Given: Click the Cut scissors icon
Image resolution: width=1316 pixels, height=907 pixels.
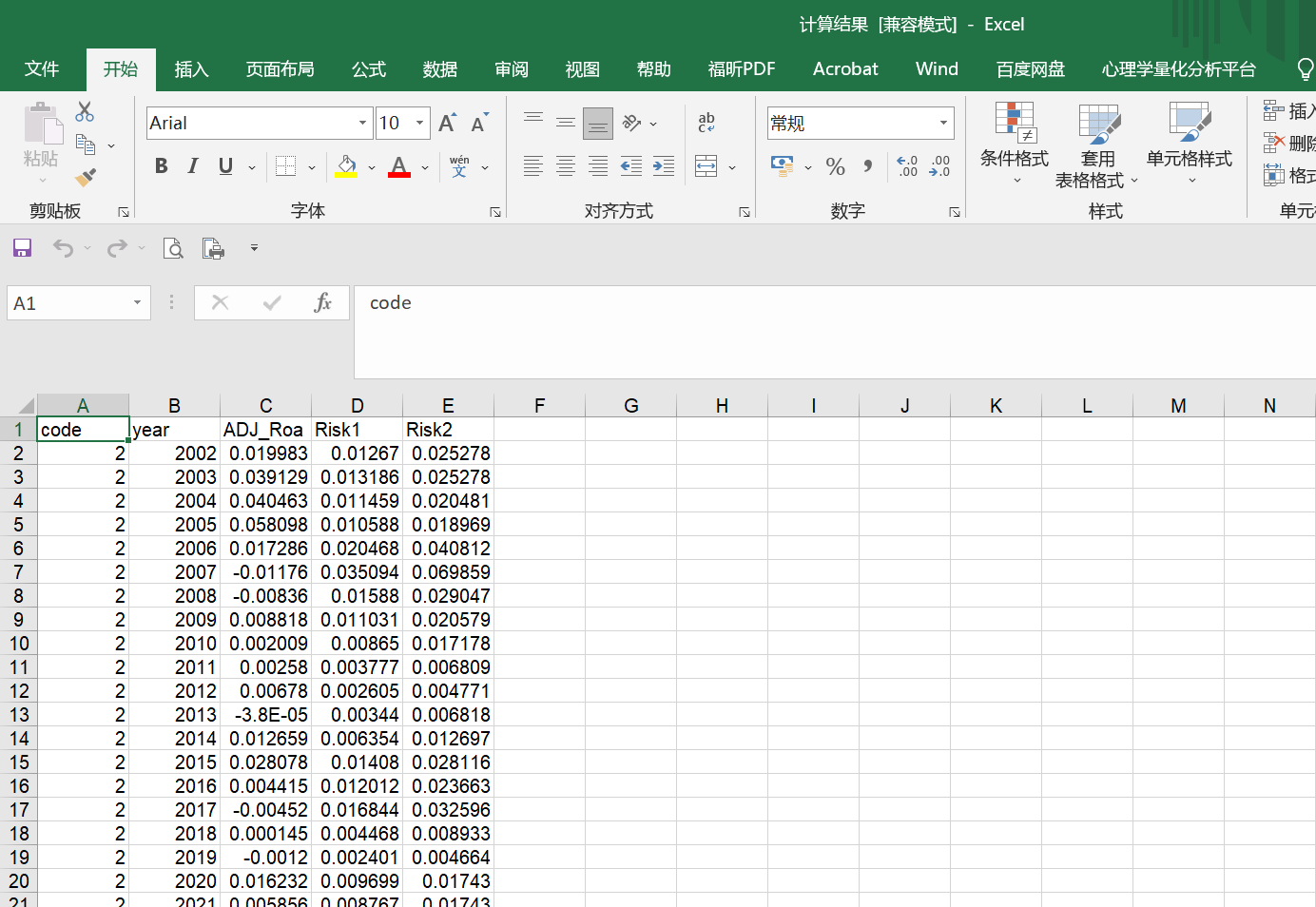Looking at the screenshot, I should click(x=86, y=112).
